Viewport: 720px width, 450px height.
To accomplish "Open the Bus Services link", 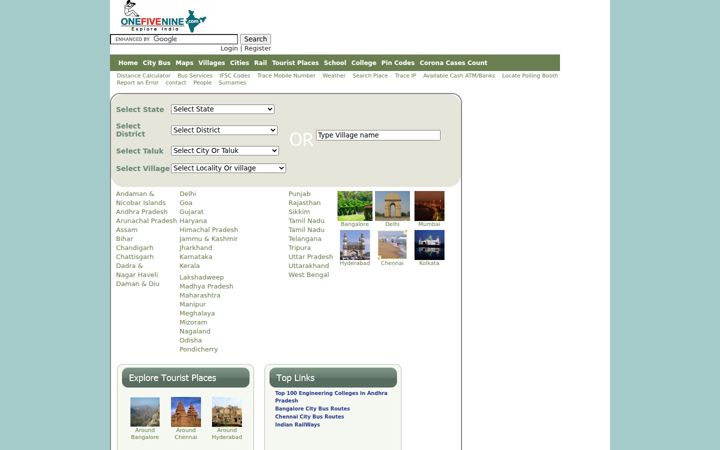I will 195,76.
